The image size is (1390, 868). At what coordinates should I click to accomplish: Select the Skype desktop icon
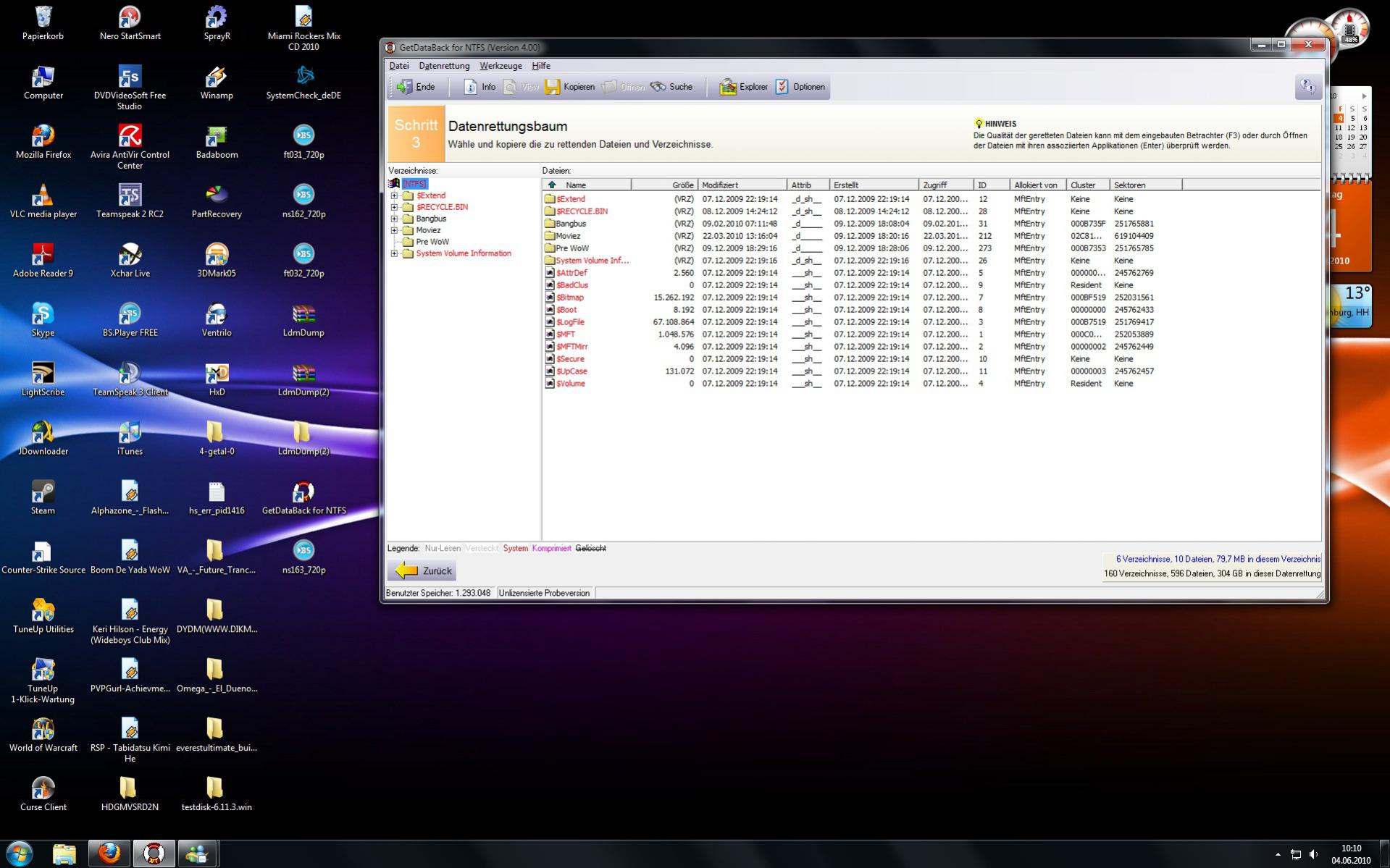click(x=43, y=319)
